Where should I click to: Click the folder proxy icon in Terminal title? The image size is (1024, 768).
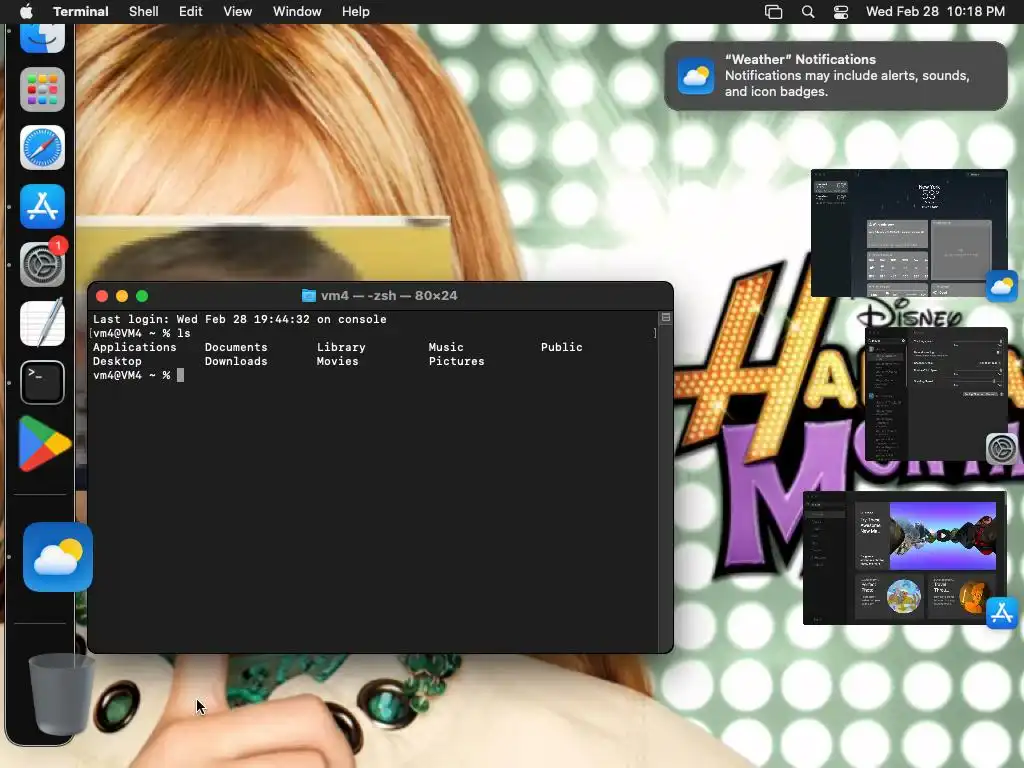click(x=309, y=296)
